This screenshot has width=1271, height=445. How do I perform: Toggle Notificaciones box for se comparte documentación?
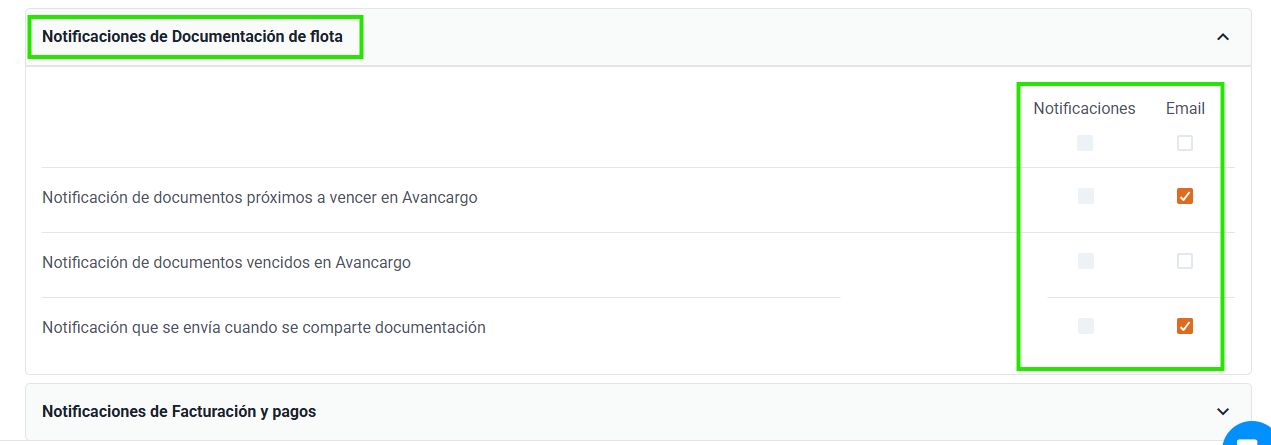(1086, 326)
